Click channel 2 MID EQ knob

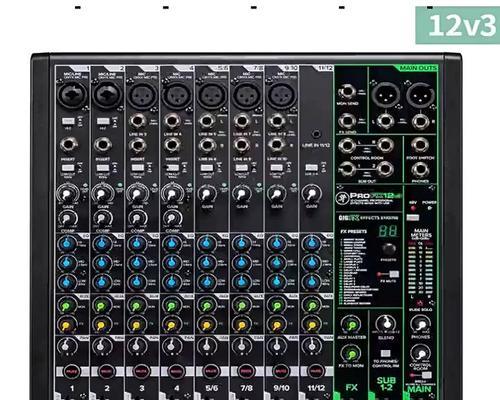point(102,263)
